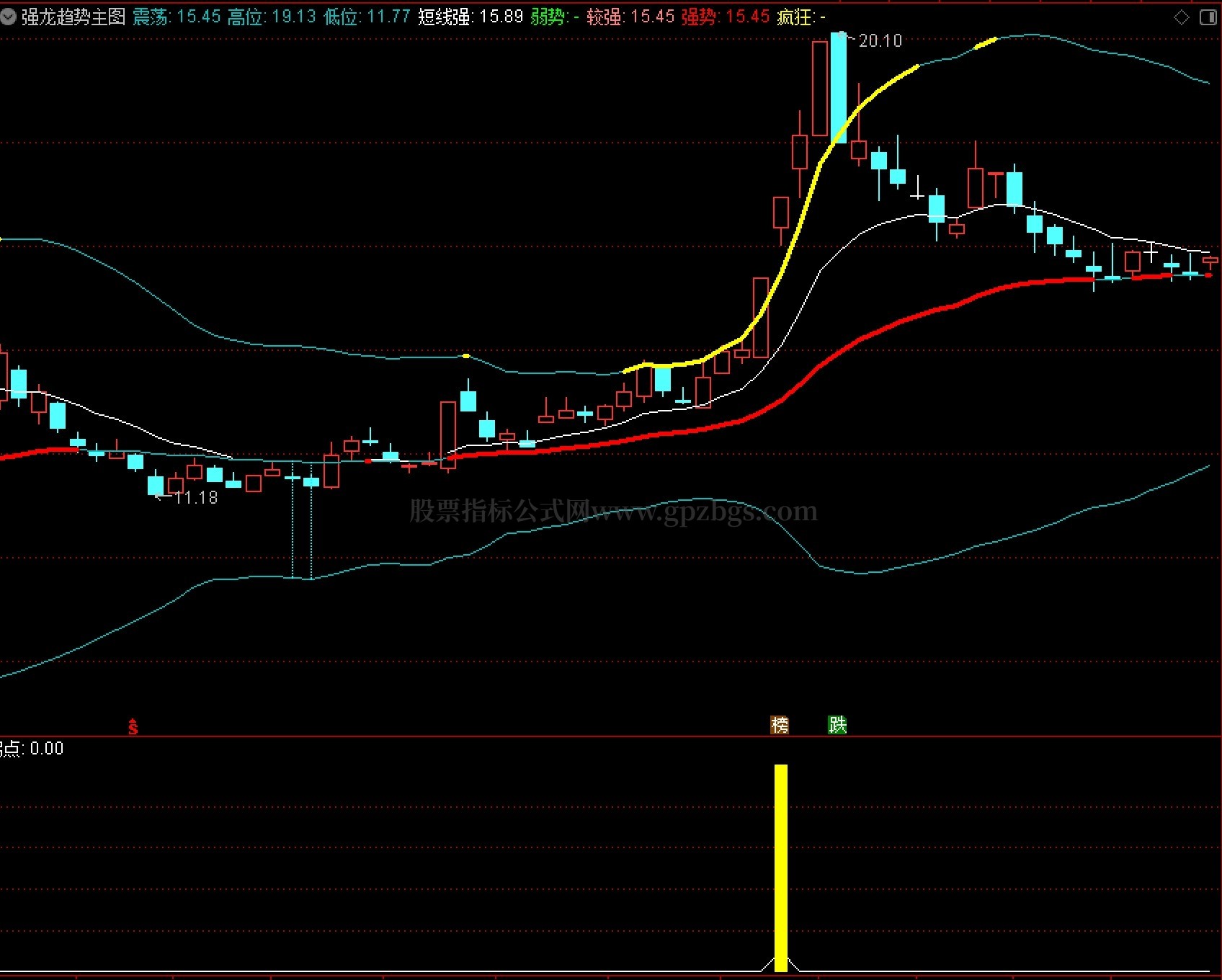
Task: Select the 疯狂 indicator label in yellow
Action: [795, 17]
